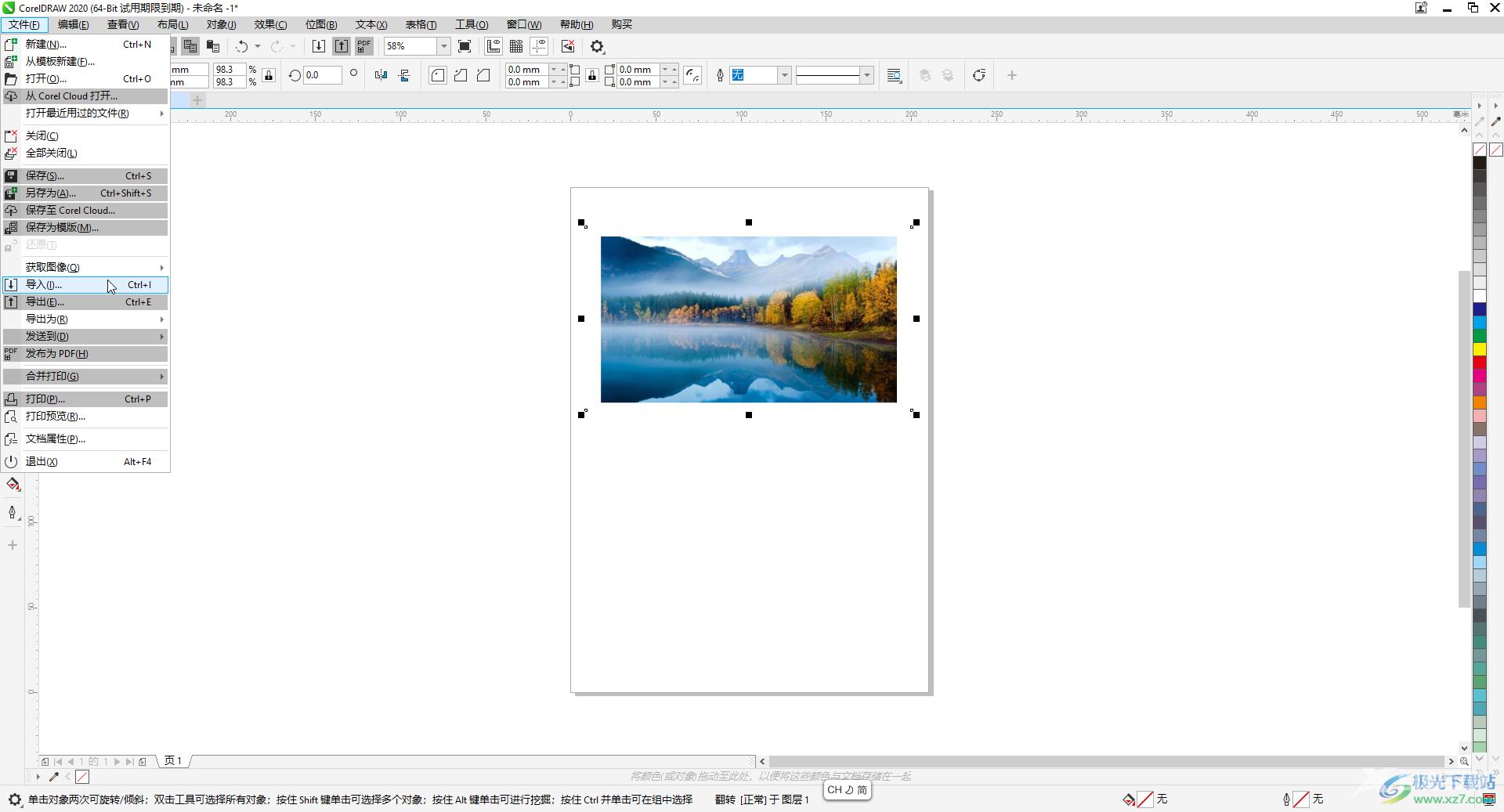This screenshot has height=812, width=1504.
Task: Open the undo history dropdown arrow
Action: click(x=257, y=46)
